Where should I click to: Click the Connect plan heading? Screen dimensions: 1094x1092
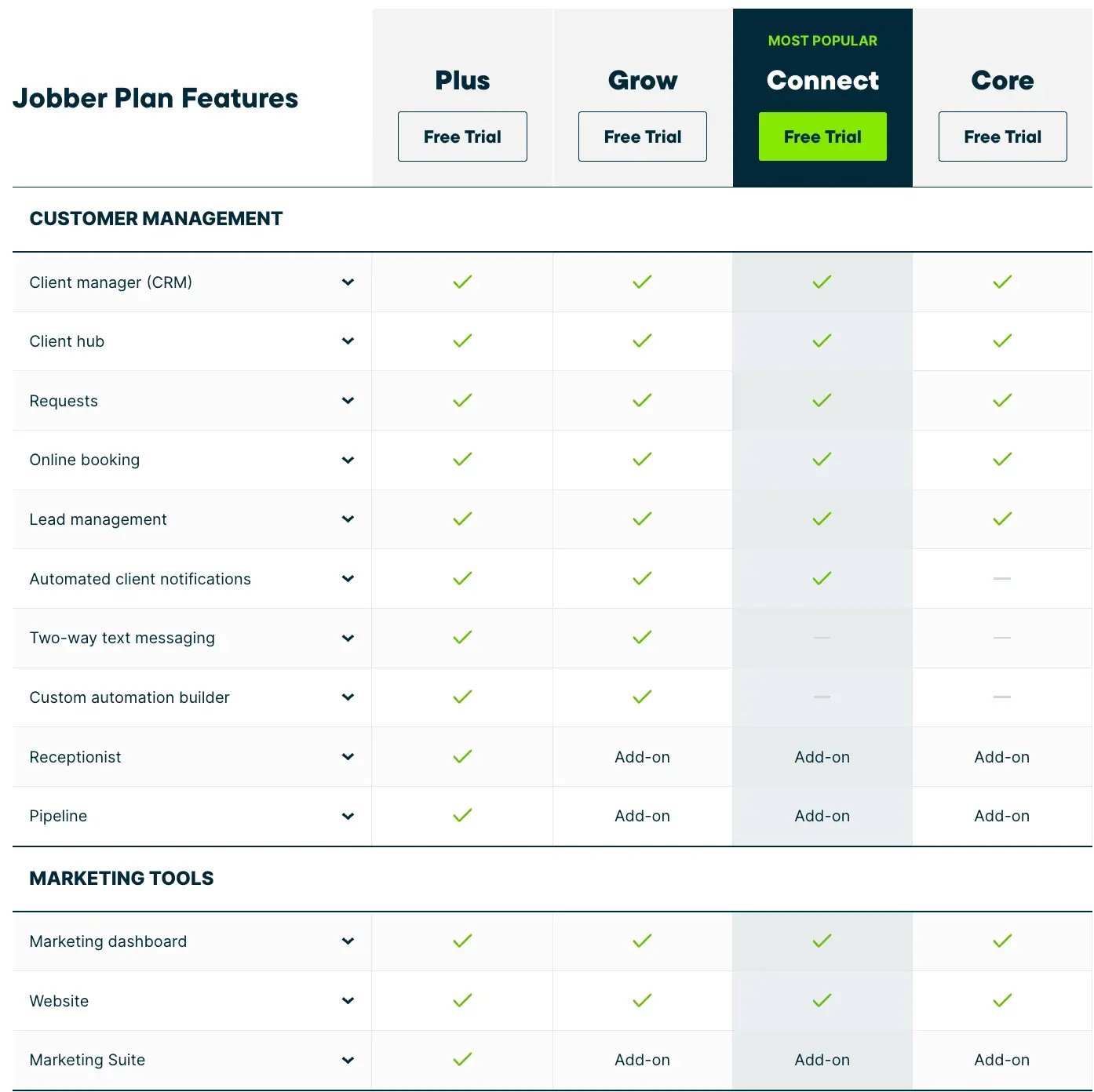coord(822,80)
